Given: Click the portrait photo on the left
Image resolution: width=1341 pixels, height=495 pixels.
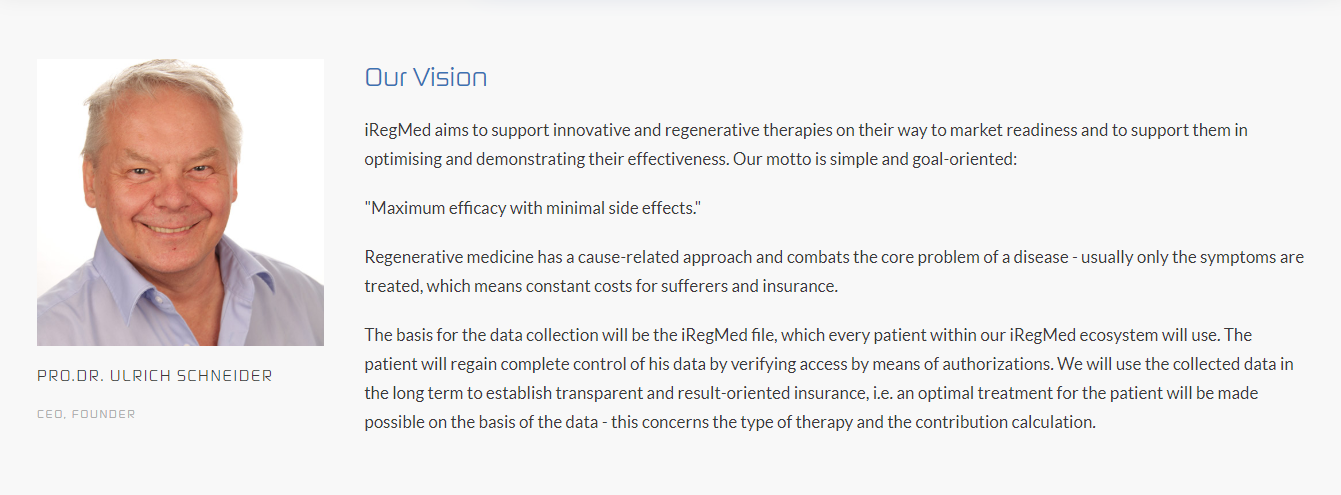Looking at the screenshot, I should click(180, 202).
